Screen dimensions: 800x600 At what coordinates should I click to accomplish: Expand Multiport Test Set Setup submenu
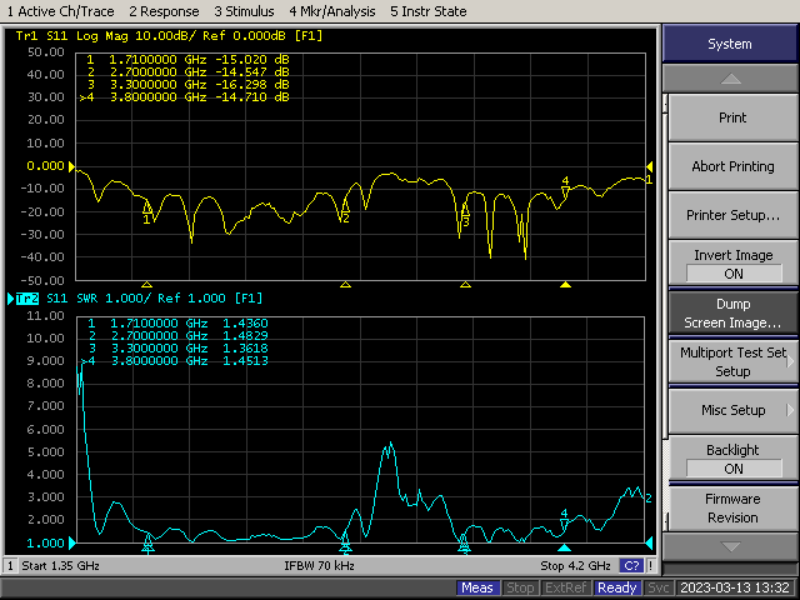tap(733, 361)
